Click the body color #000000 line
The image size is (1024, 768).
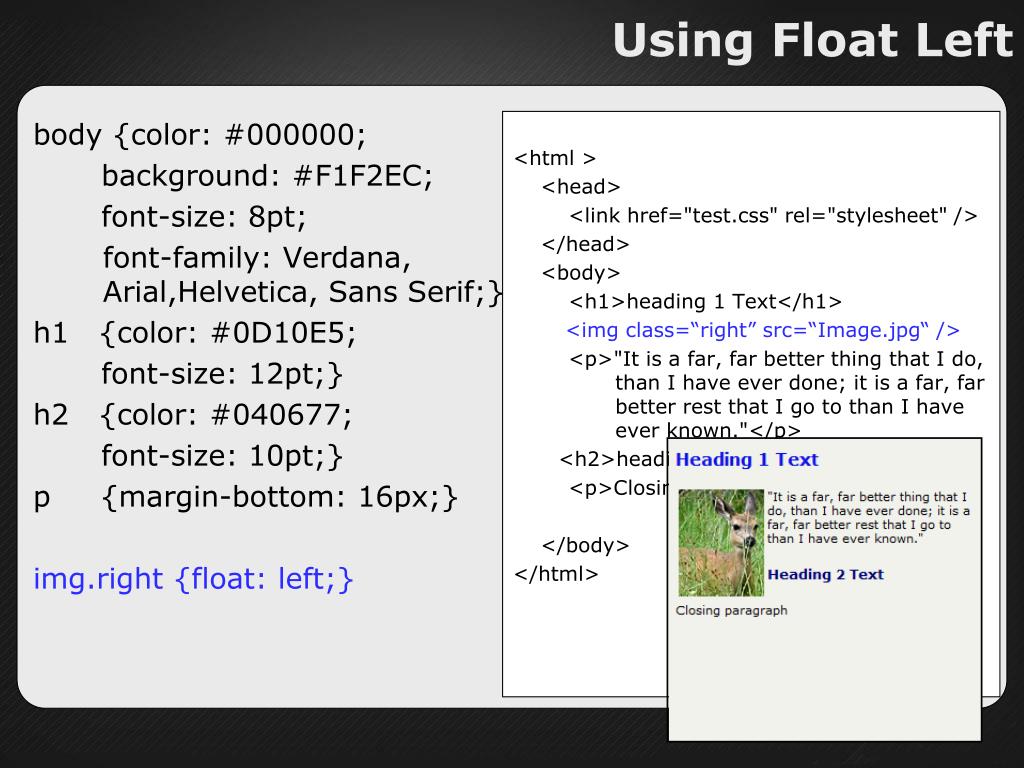pos(201,135)
